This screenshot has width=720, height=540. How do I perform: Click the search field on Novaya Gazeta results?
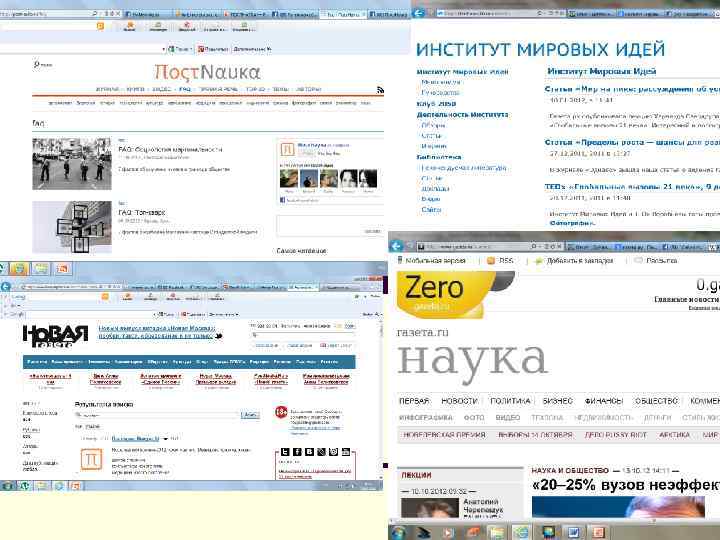[157, 415]
